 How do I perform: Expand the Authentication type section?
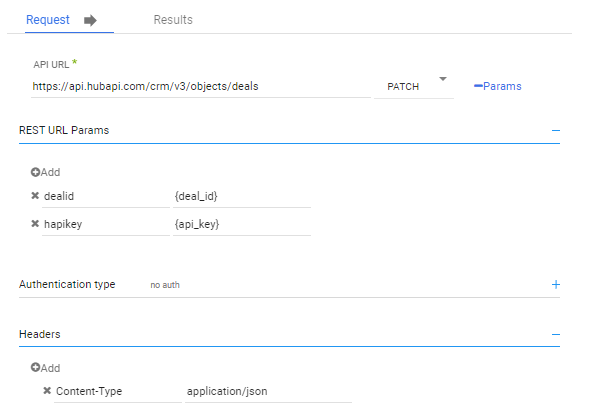pos(556,285)
